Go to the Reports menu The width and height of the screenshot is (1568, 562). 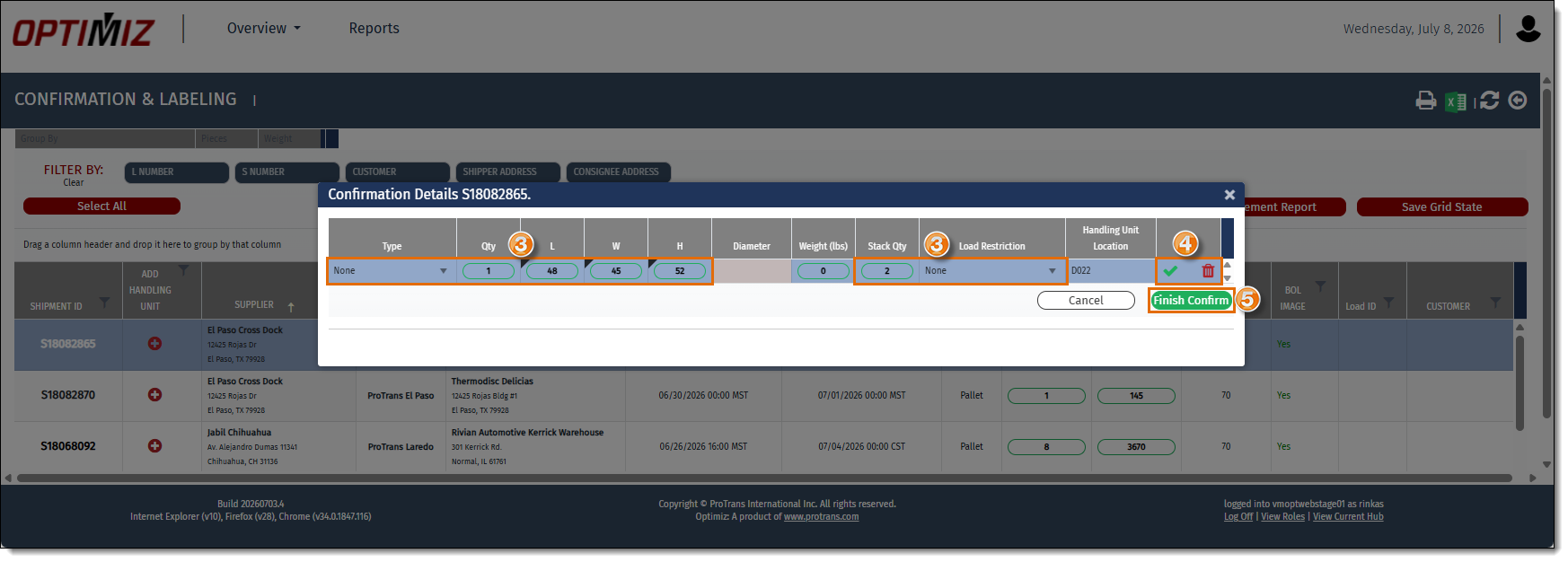pyautogui.click(x=374, y=29)
